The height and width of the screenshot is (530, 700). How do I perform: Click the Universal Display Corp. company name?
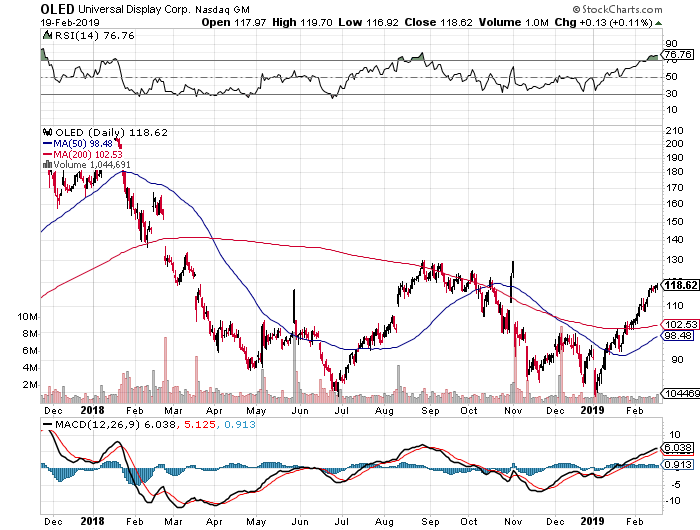click(135, 9)
